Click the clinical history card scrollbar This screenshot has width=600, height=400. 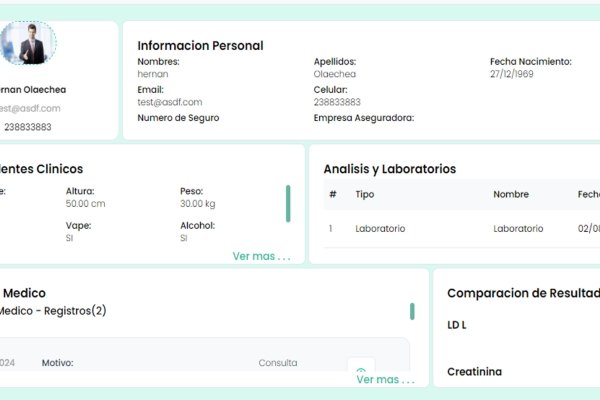click(288, 203)
